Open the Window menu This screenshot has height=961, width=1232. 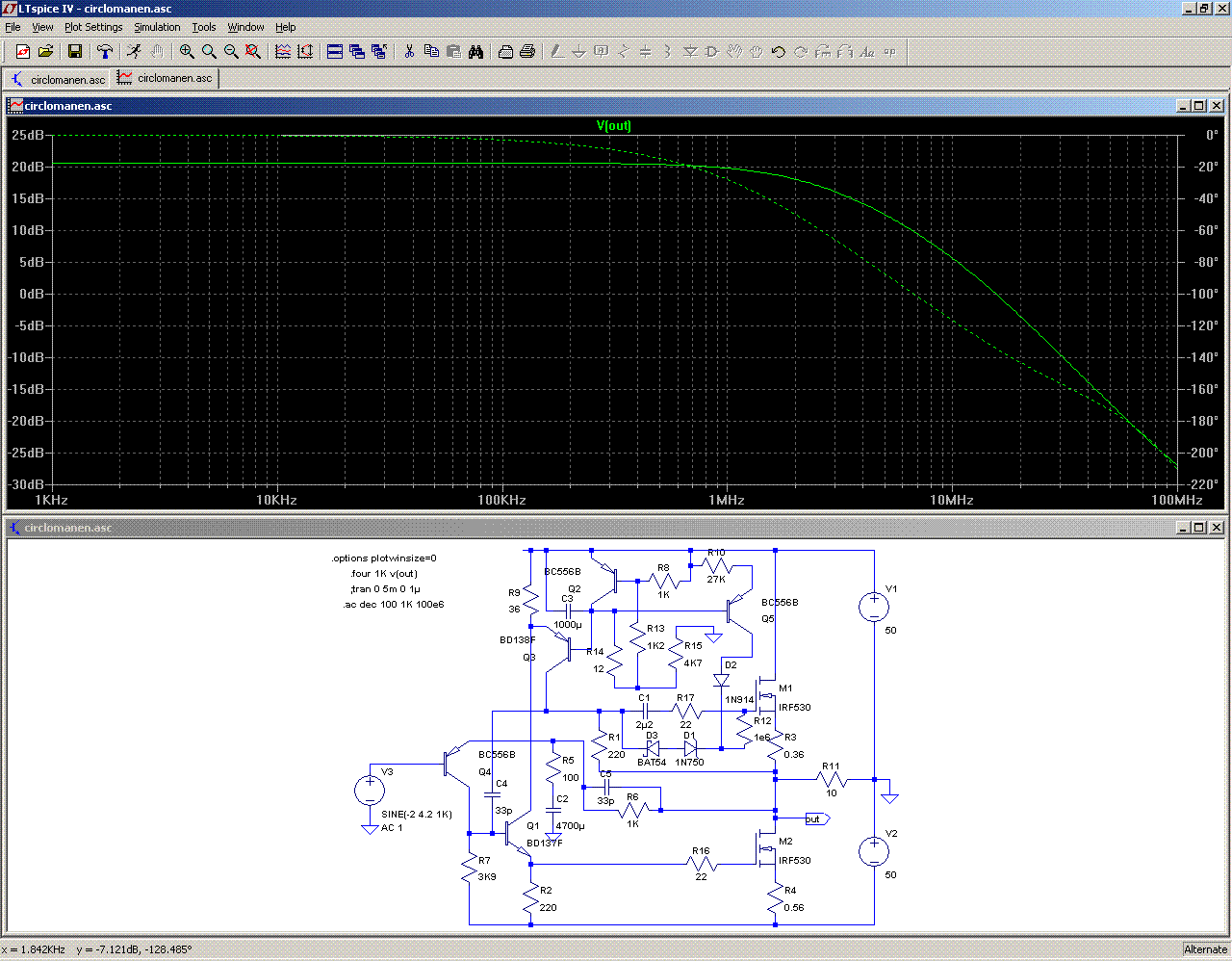[x=245, y=27]
